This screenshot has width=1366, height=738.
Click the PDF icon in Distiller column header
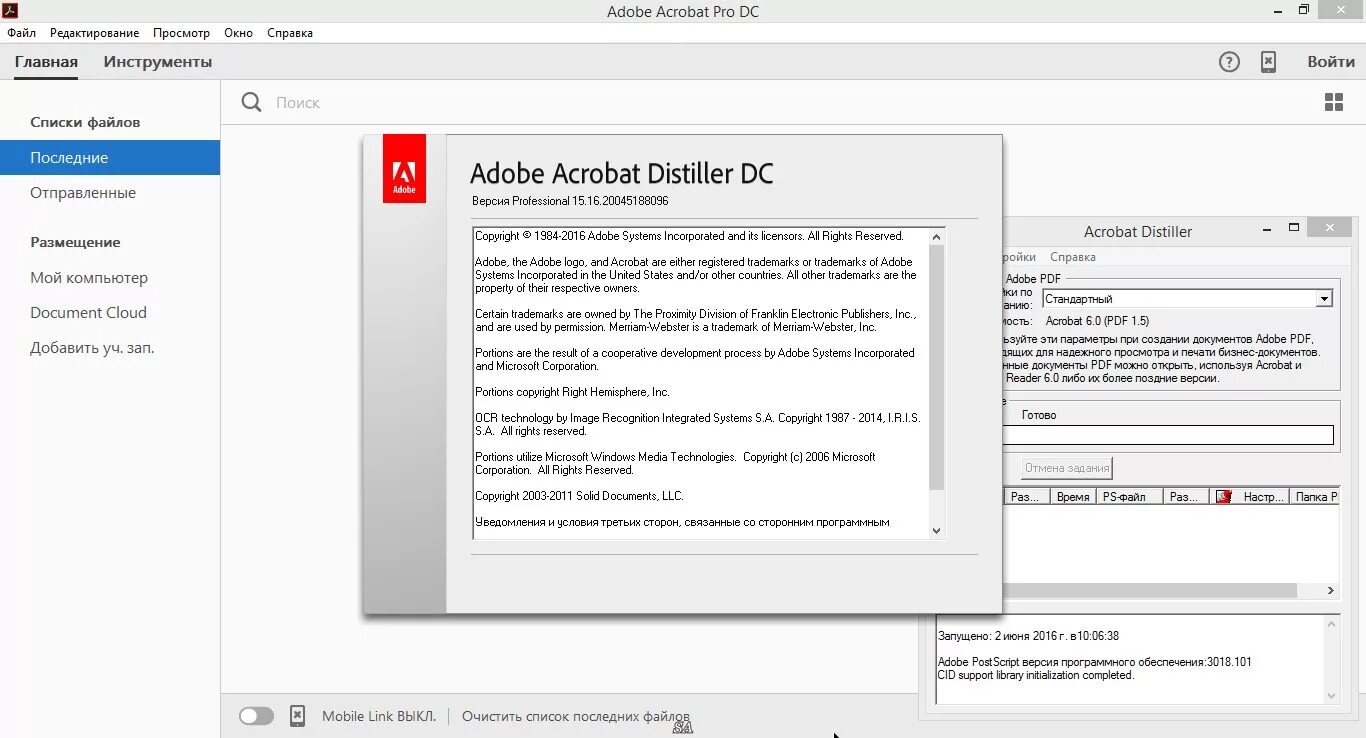click(1222, 496)
